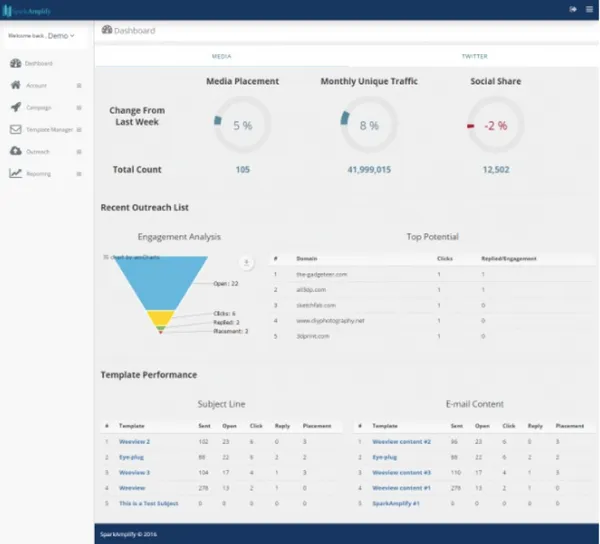This screenshot has height=544, width=600.
Task: Click the blue Open segment of the funnel
Action: (x=161, y=279)
